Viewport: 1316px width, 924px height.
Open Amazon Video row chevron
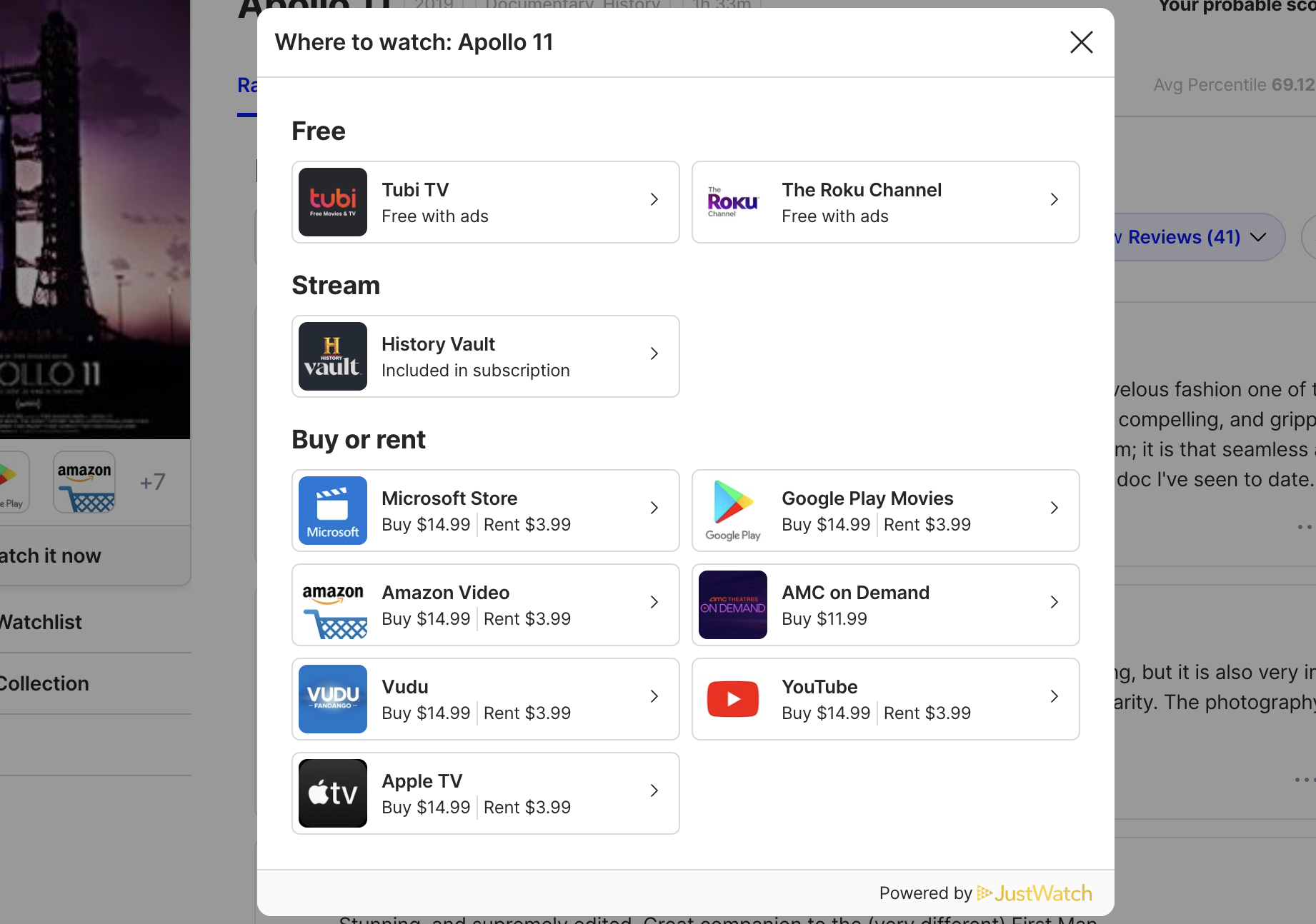654,602
